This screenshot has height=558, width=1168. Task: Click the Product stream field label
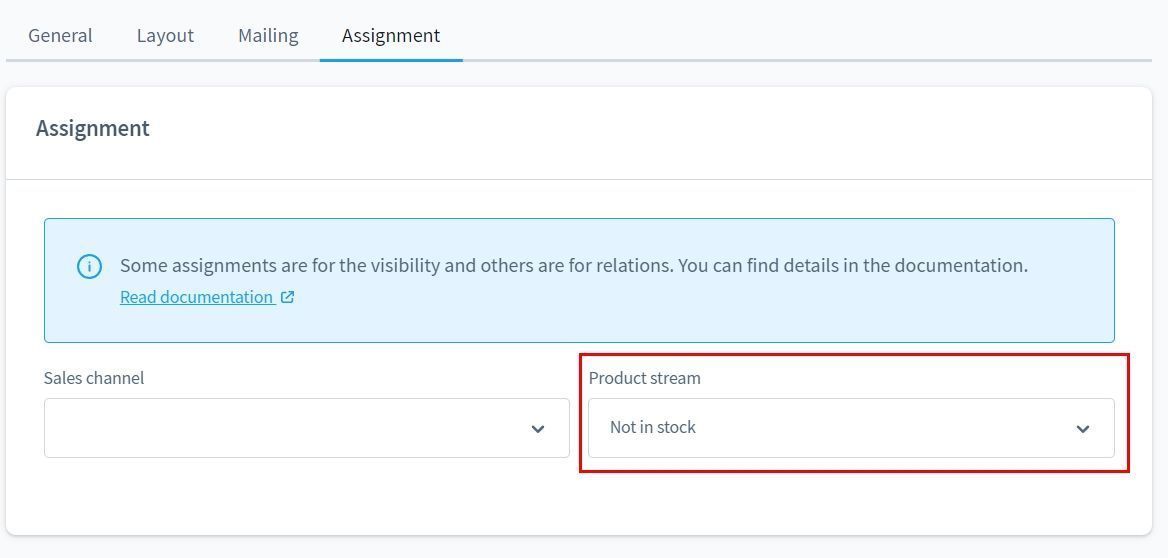[x=644, y=378]
